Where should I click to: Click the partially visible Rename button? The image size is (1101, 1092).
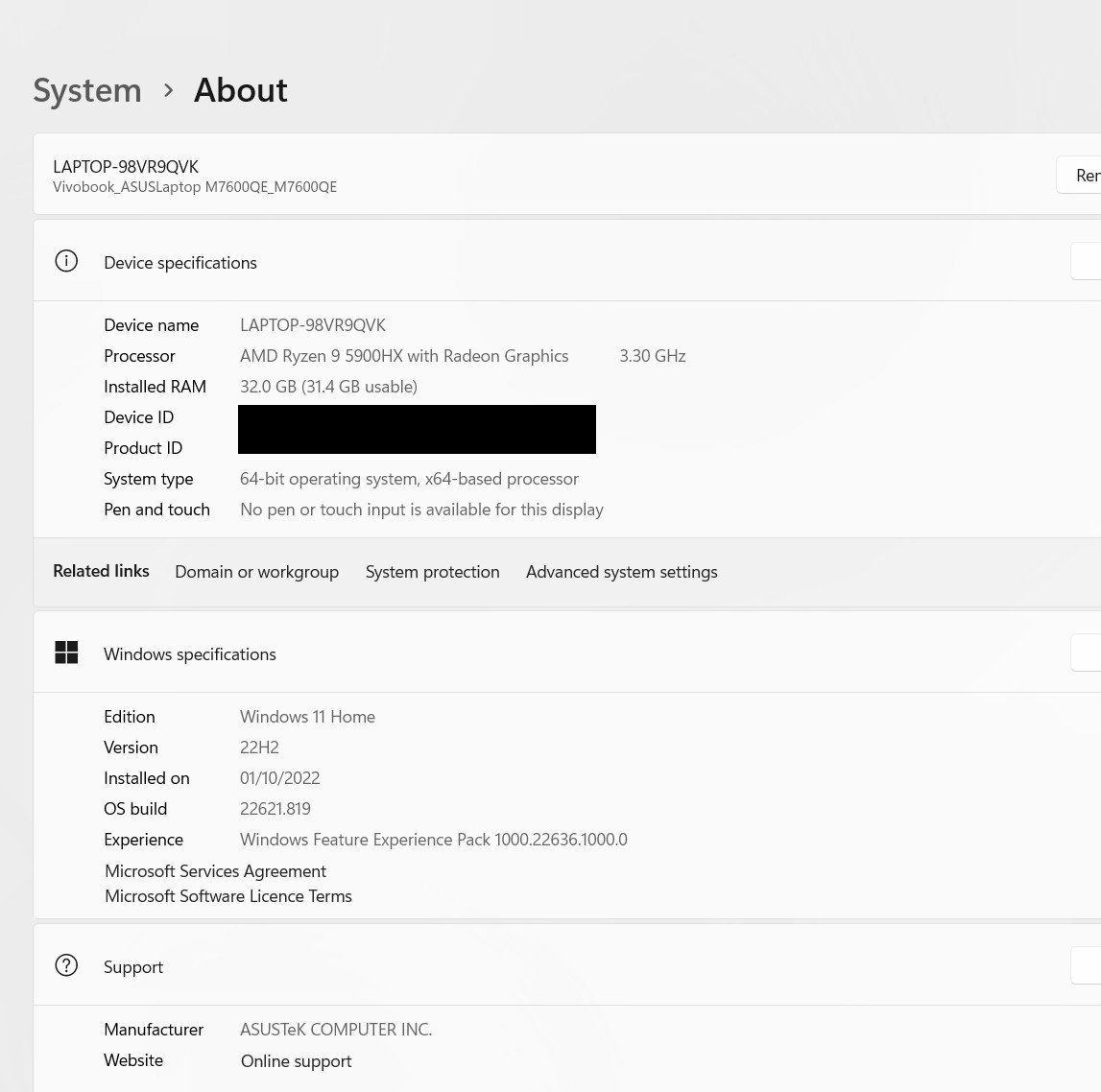(x=1079, y=175)
